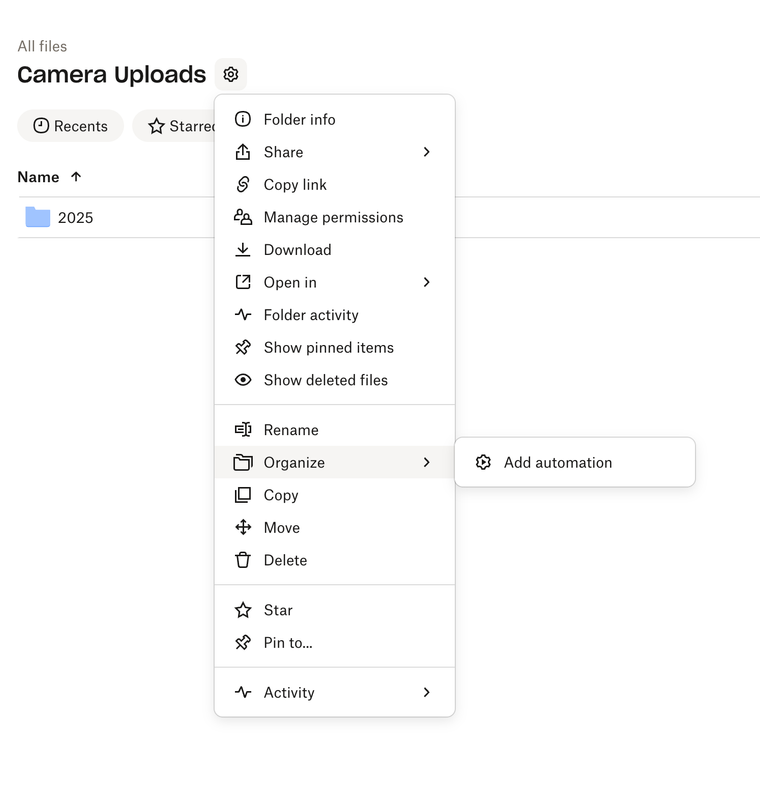Screen dimensions: 760x800
Task: Click the Copy link chain icon
Action: [243, 184]
